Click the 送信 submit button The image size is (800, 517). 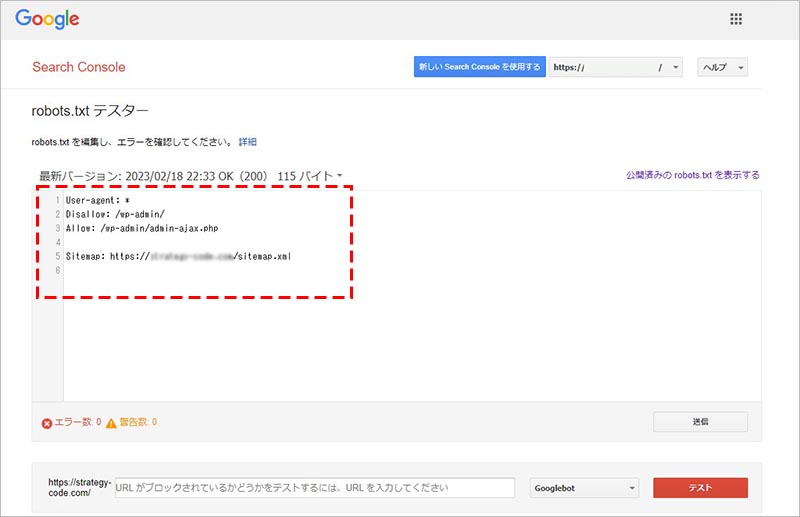[700, 422]
